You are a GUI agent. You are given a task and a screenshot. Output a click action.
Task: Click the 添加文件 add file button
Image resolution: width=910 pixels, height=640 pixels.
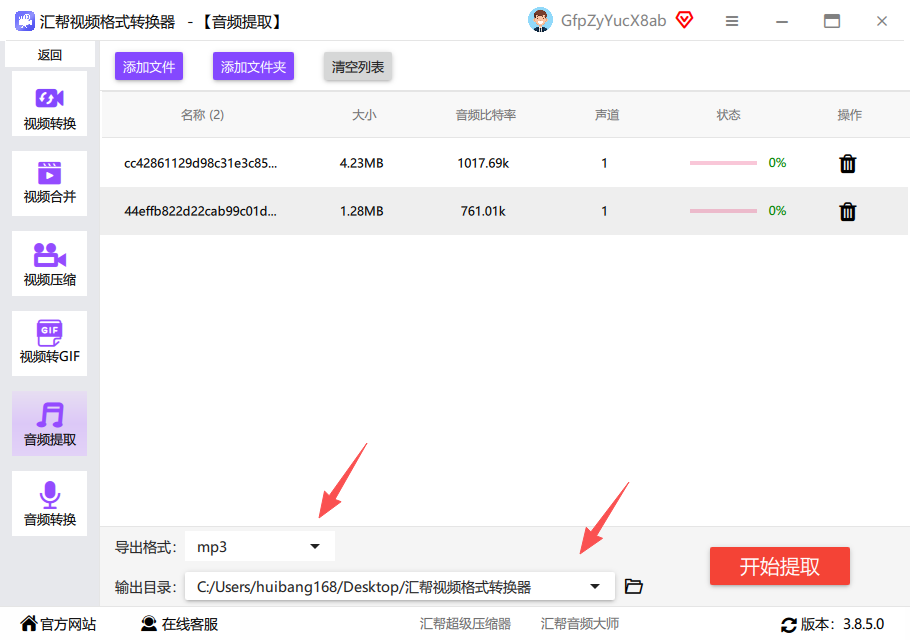pyautogui.click(x=149, y=67)
